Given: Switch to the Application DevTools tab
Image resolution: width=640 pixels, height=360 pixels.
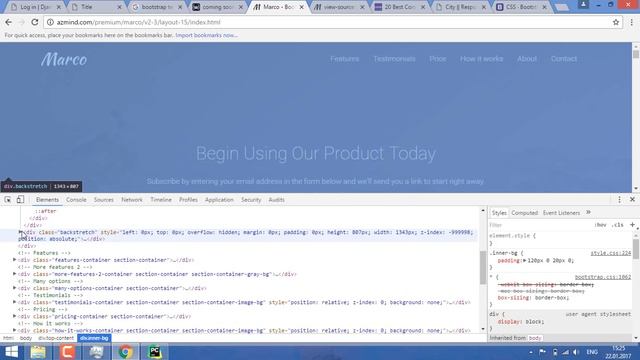Looking at the screenshot, I should [219, 200].
